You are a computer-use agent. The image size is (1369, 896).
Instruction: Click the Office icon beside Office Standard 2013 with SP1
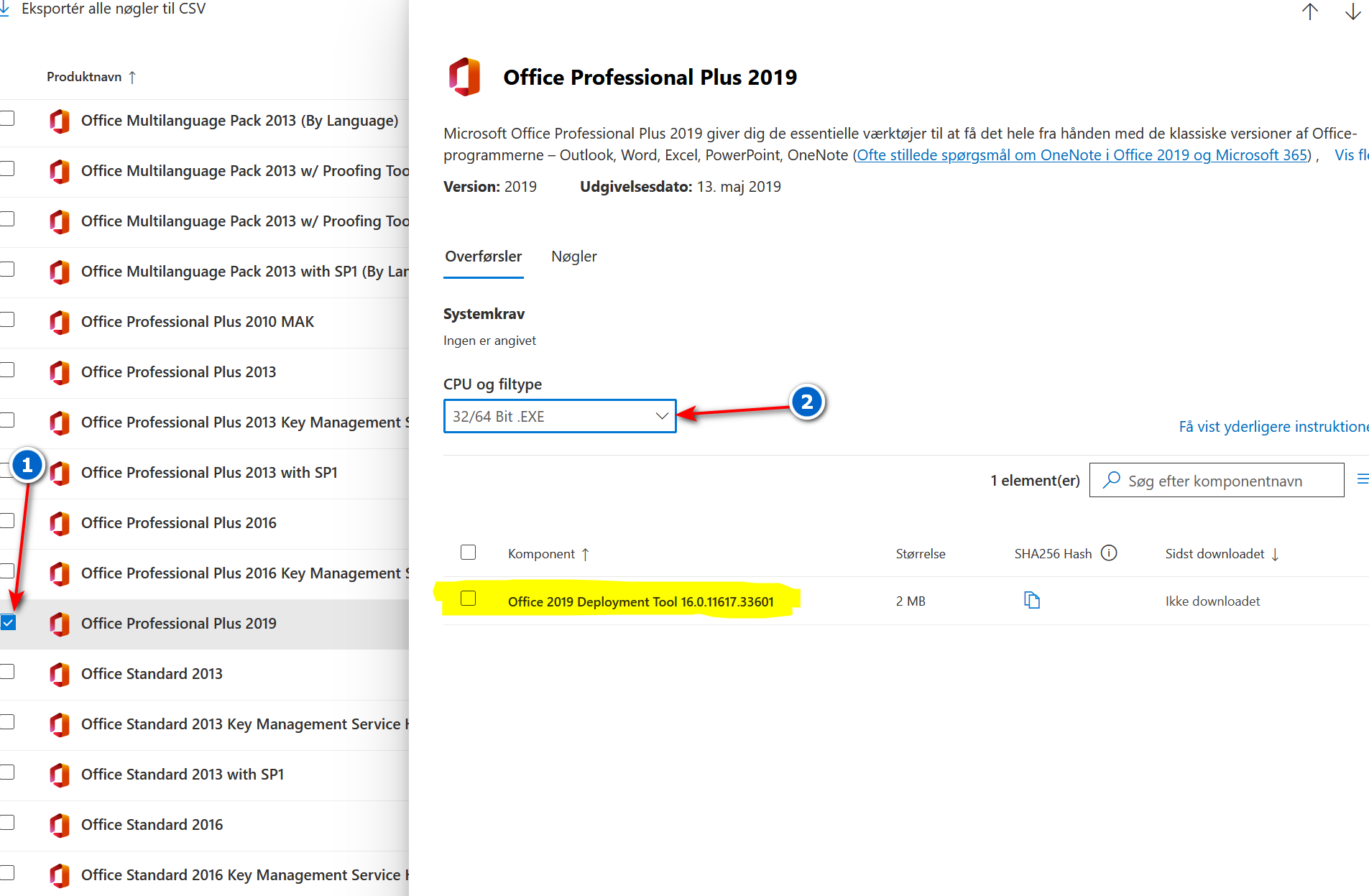(x=60, y=775)
